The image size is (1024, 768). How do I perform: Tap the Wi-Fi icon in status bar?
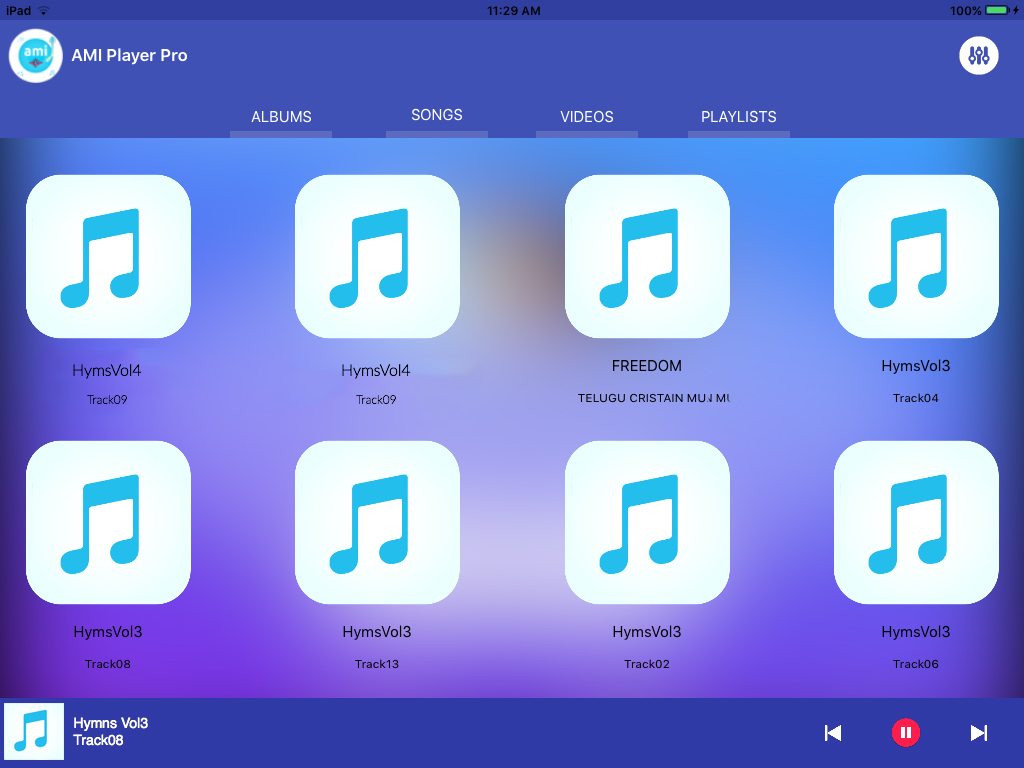tap(43, 10)
